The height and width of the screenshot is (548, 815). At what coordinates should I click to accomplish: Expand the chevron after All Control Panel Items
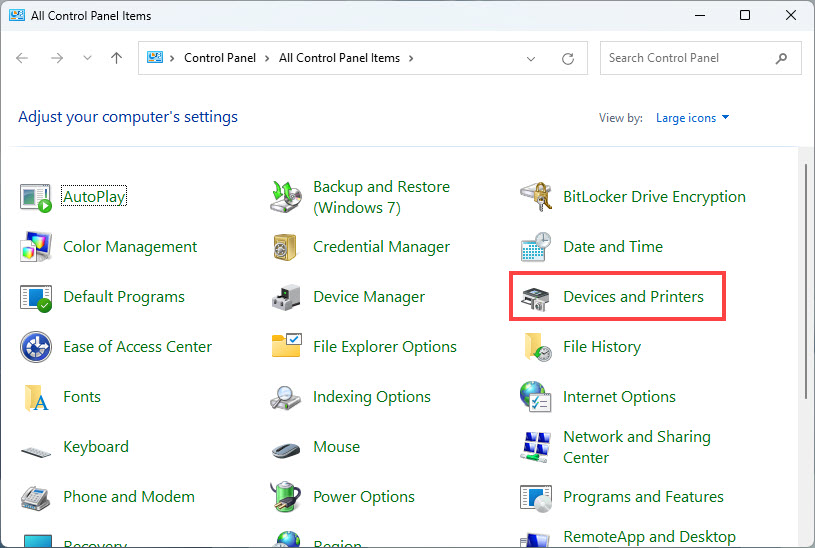coord(410,58)
